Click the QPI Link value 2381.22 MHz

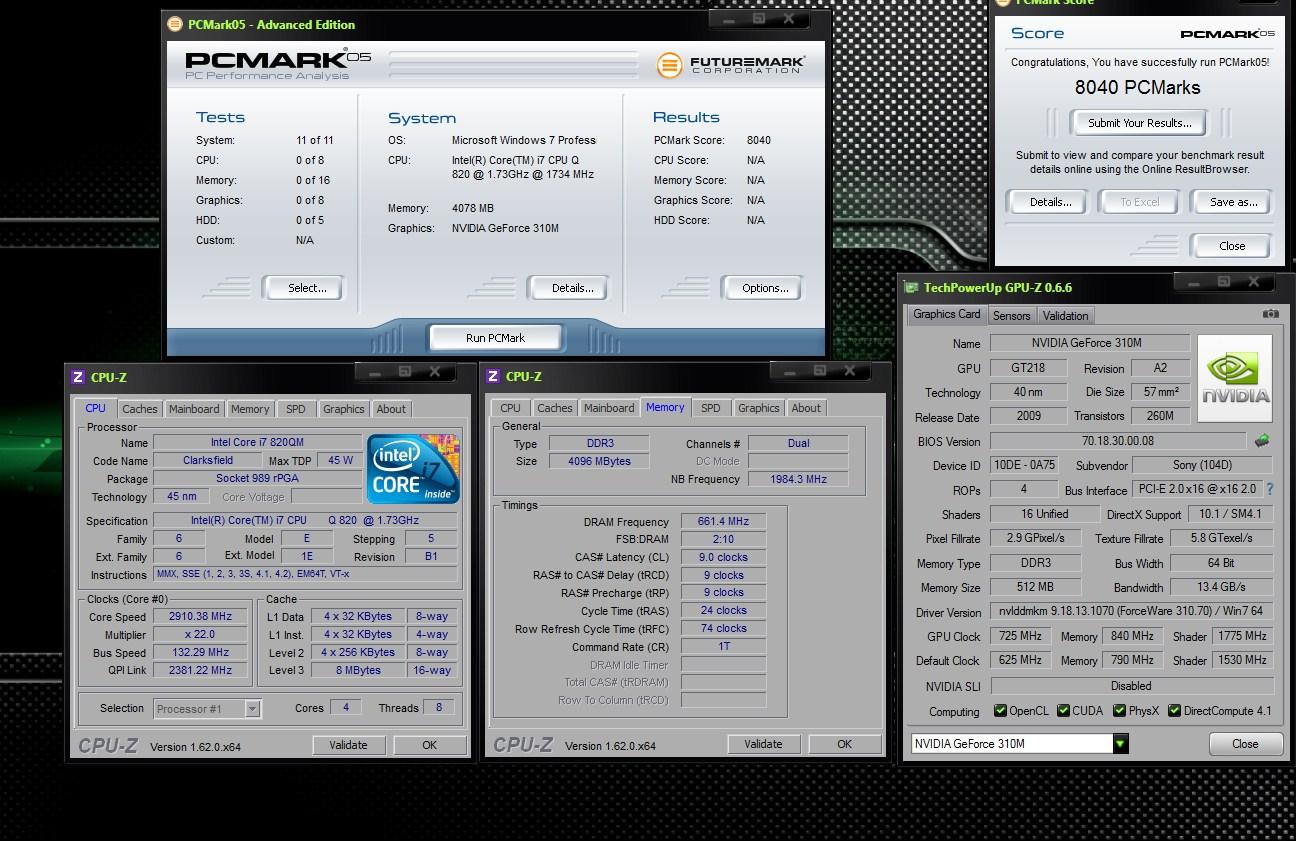tap(199, 671)
